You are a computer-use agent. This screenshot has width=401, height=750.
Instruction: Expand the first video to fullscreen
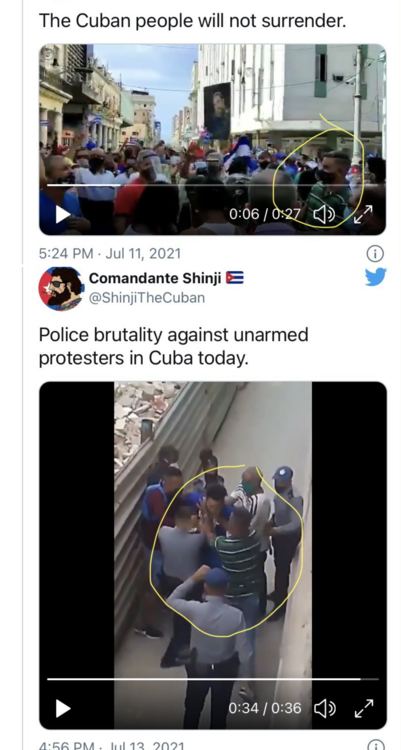click(363, 214)
